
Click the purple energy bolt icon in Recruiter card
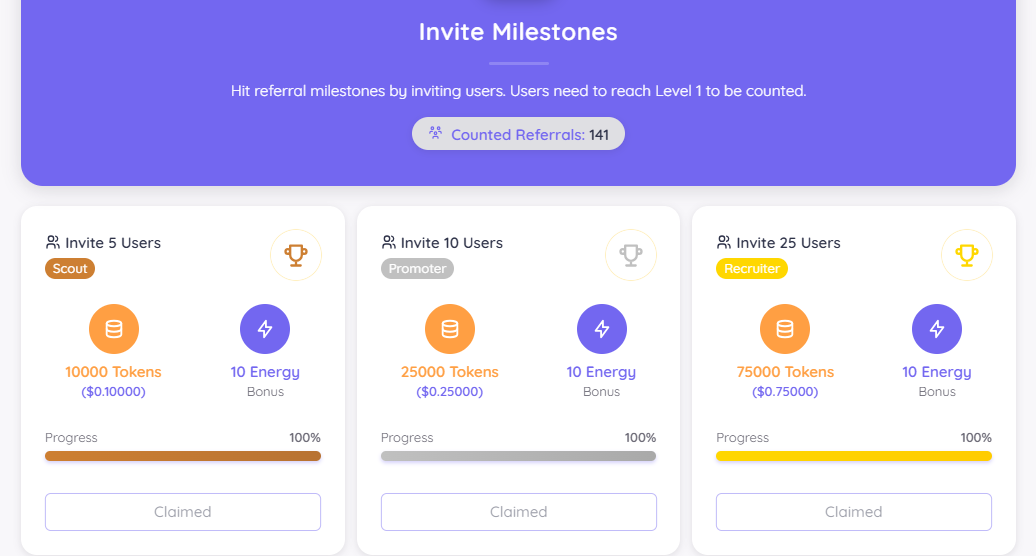pos(937,329)
